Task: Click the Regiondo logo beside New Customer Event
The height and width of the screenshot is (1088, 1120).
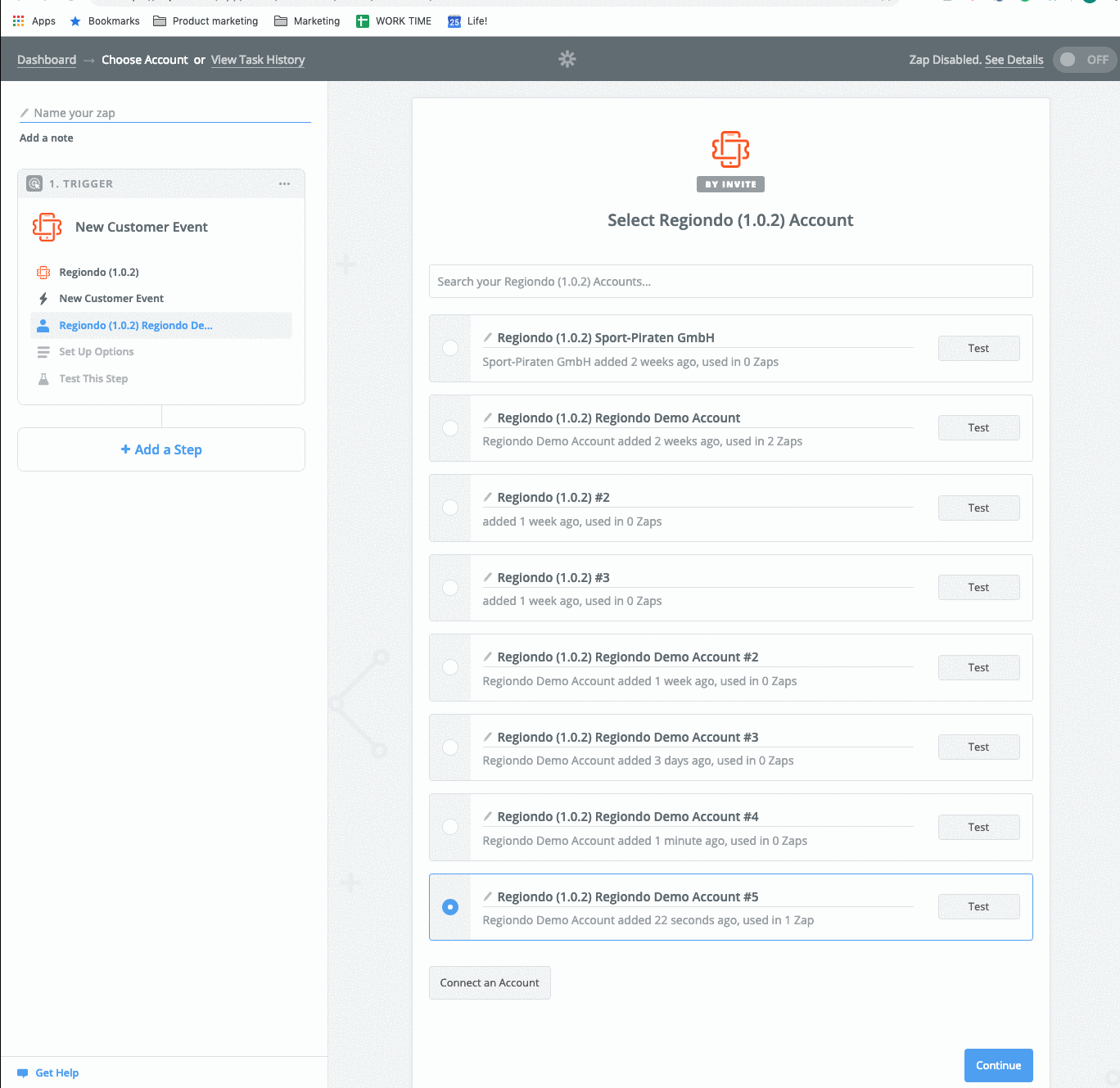Action: coord(47,227)
